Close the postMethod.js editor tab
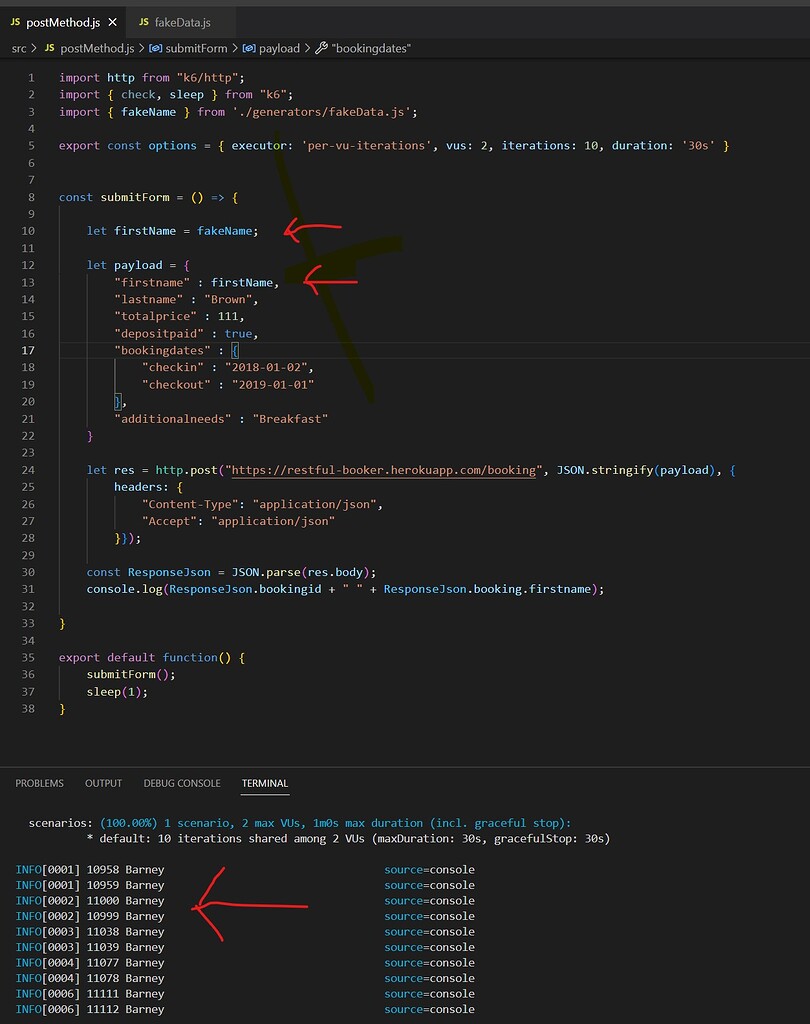 click(112, 22)
